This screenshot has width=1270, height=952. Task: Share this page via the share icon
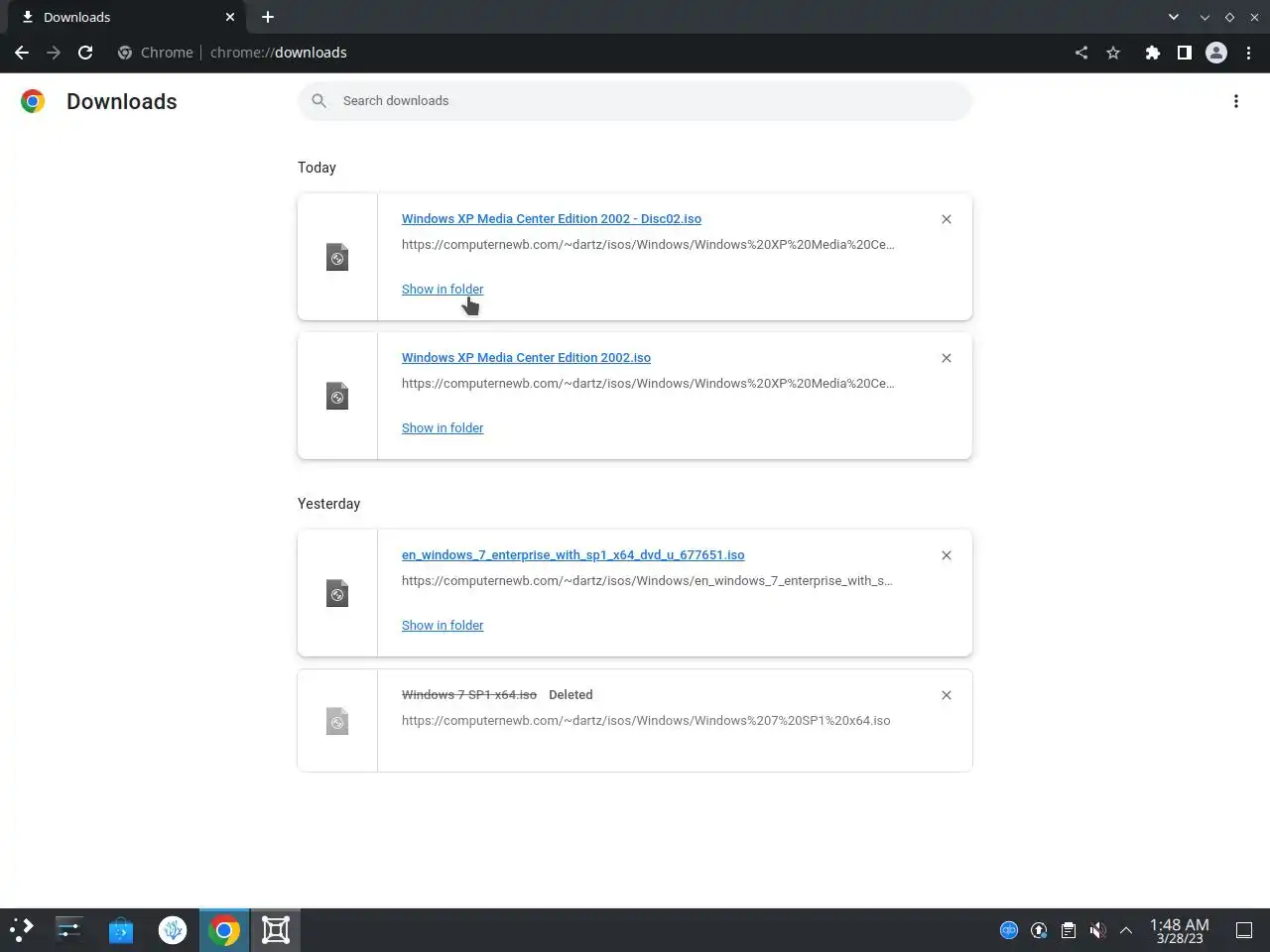[1081, 53]
